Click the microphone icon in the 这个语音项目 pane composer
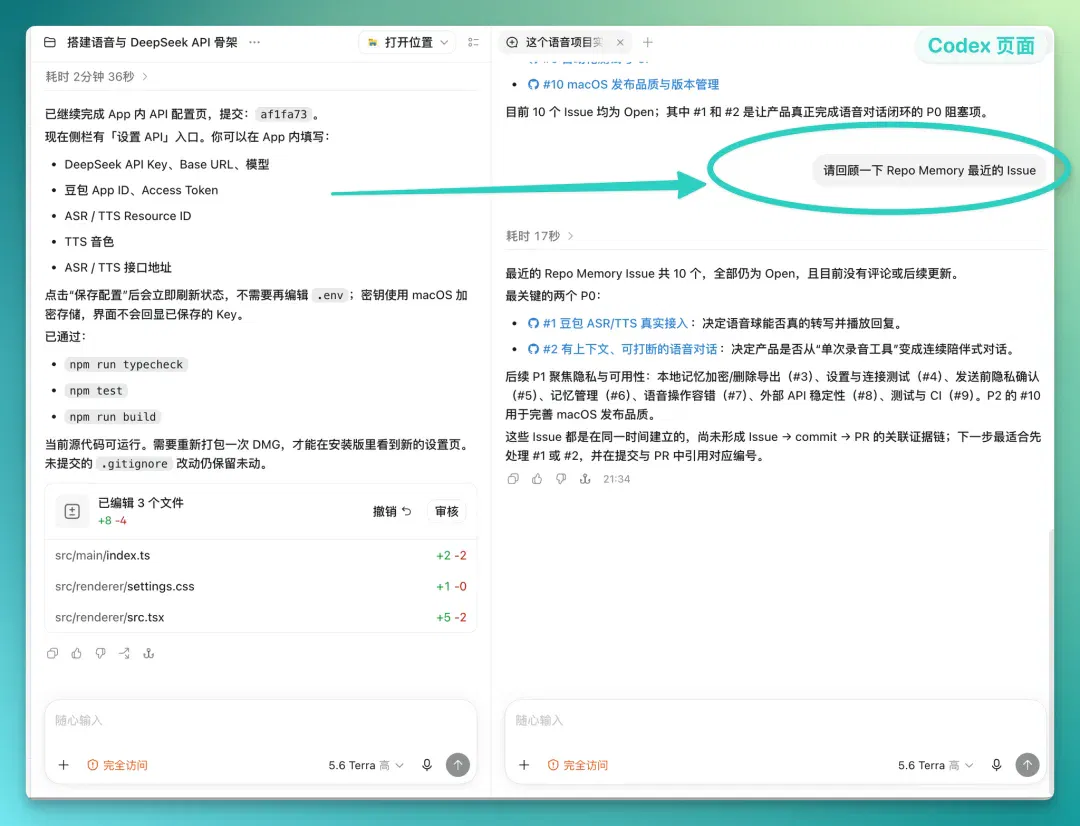 click(997, 765)
